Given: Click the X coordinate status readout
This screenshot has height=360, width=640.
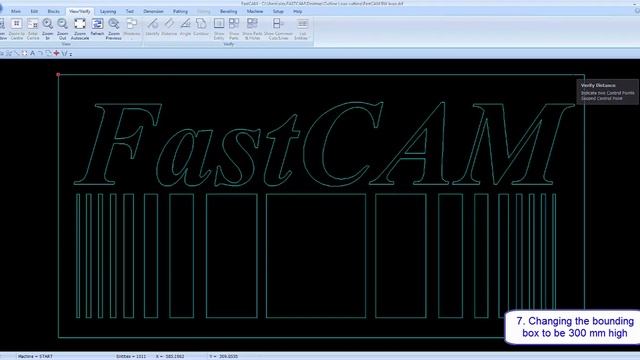Looking at the screenshot, I should click(x=170, y=356).
